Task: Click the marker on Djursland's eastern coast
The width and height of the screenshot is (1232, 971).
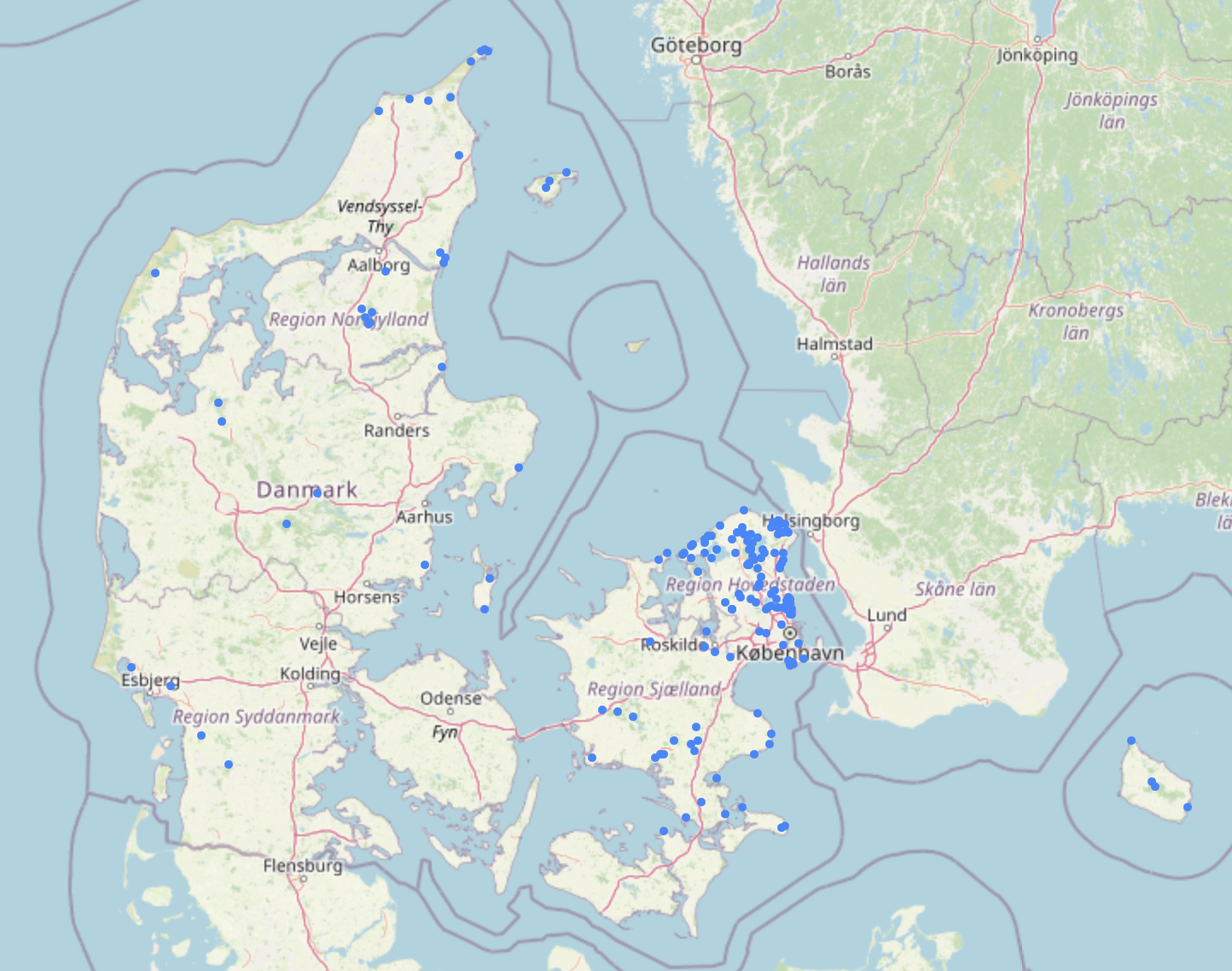Action: [x=519, y=468]
